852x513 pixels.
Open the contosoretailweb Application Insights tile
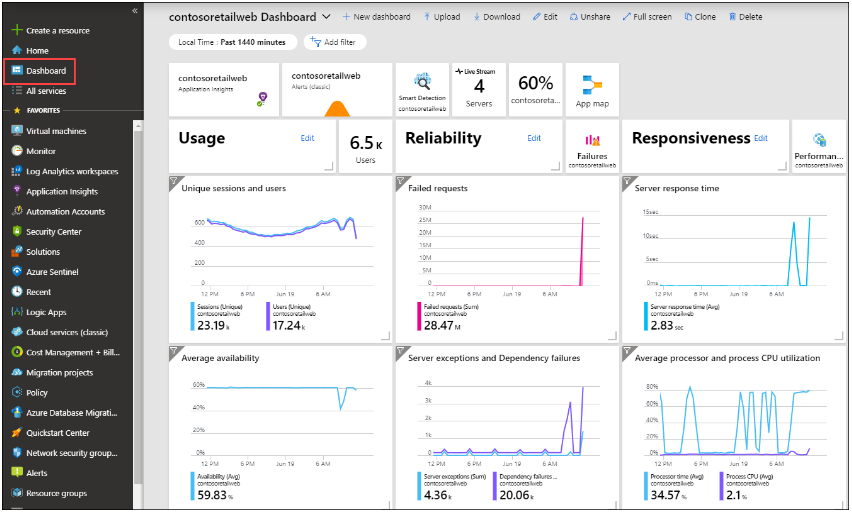(224, 90)
